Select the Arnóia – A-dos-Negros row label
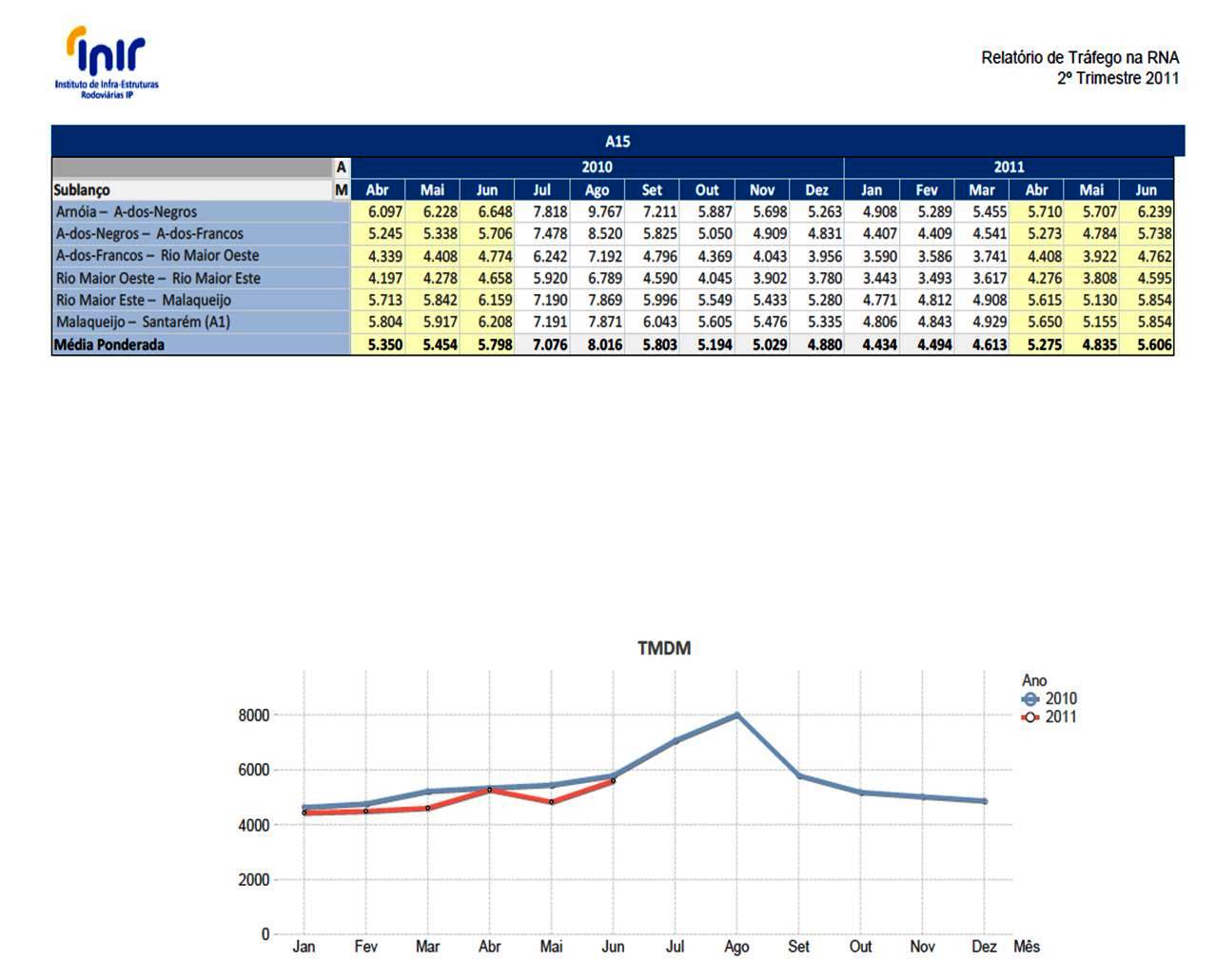This screenshot has width=1216, height=980. tap(127, 212)
